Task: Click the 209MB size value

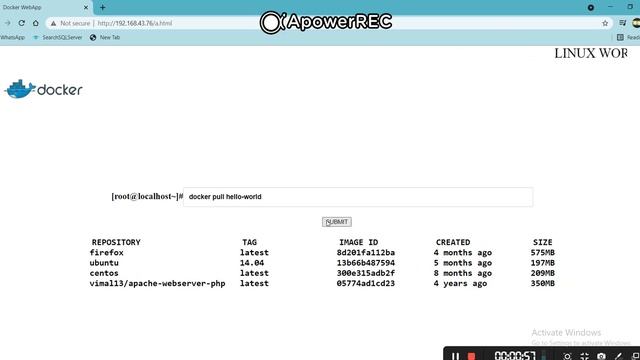Action: 542,273
